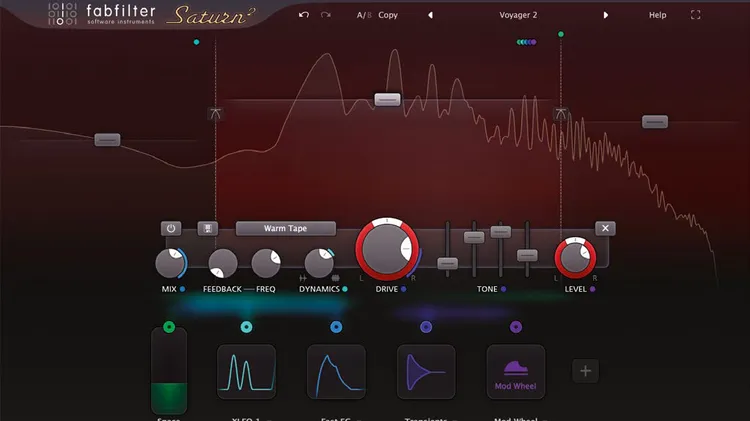Screen dimensions: 750x421
Task: Click the fourth Tone slider handle
Action: (x=527, y=255)
